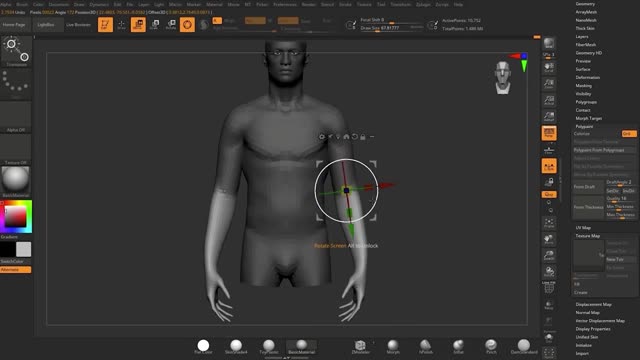This screenshot has width=640, height=360.
Task: Toggle the Colorize Grd orange button
Action: [x=629, y=134]
